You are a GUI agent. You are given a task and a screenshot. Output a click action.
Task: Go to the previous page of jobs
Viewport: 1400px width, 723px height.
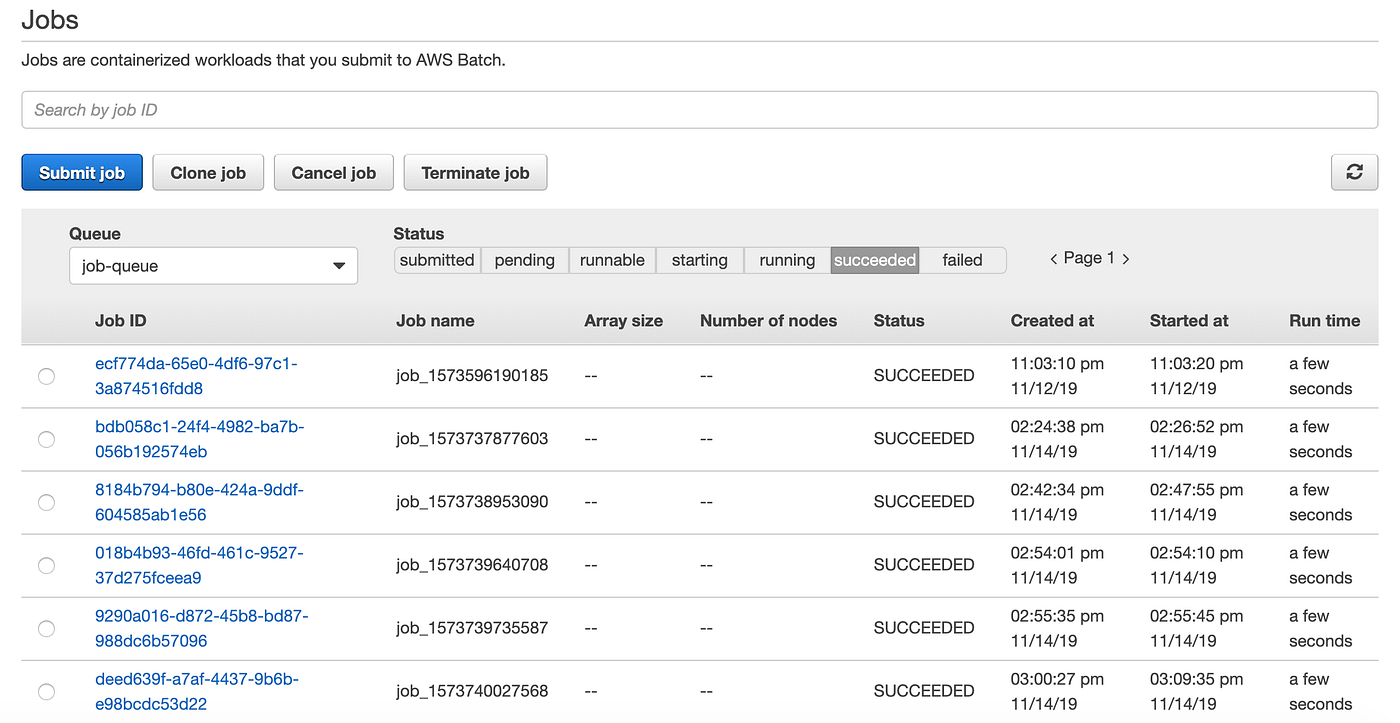click(x=1054, y=258)
